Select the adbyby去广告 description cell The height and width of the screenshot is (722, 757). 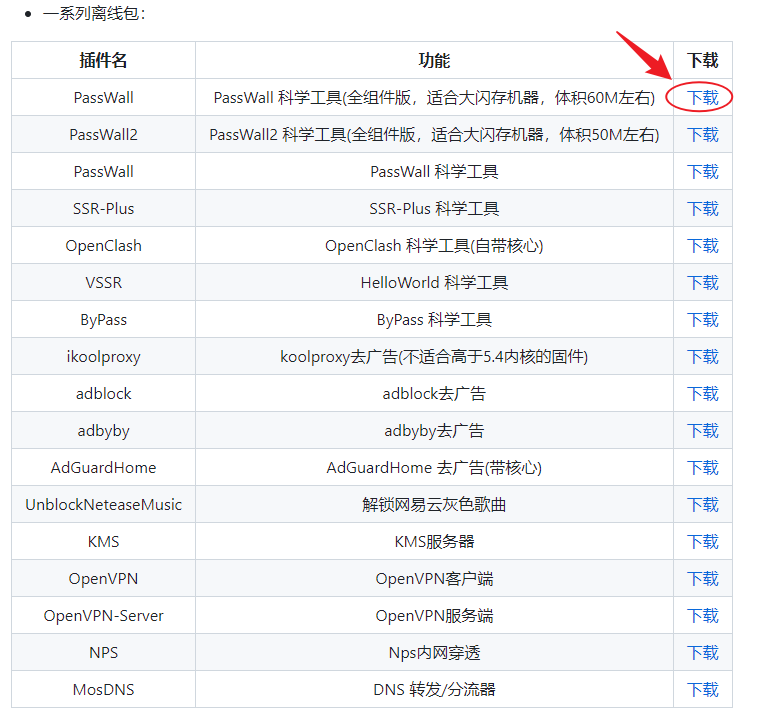coord(434,430)
